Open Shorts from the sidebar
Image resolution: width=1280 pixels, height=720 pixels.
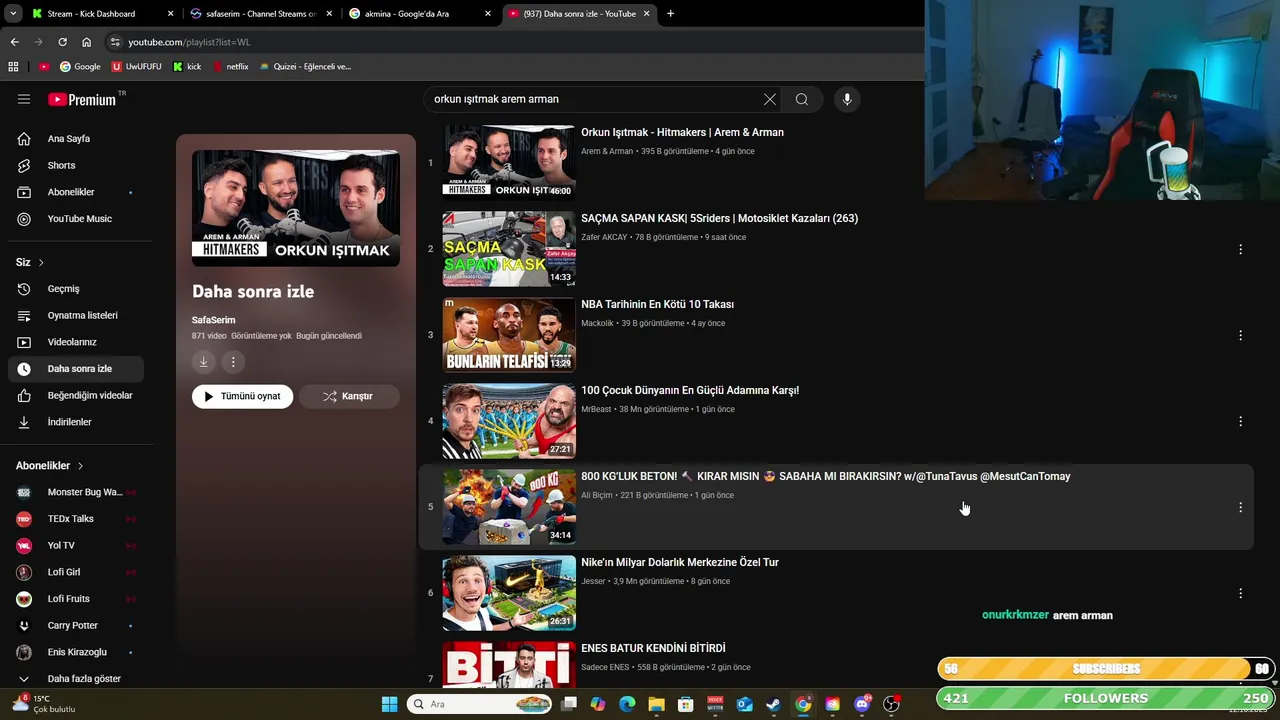pyautogui.click(x=76, y=166)
